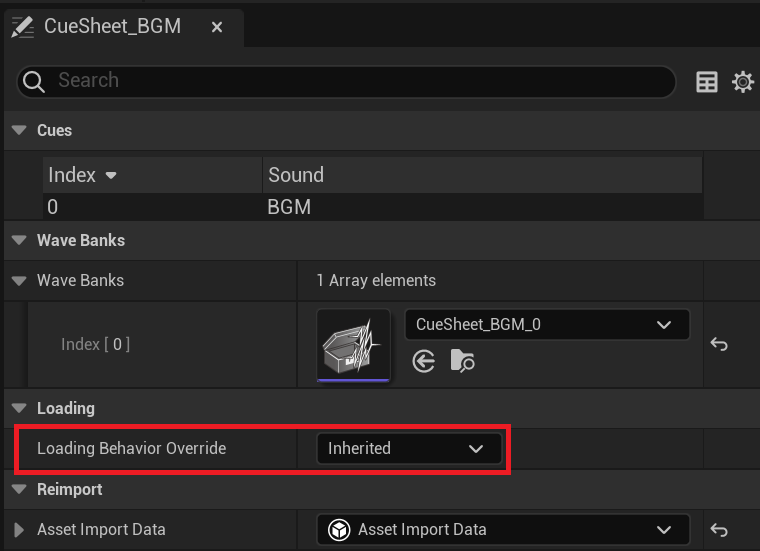This screenshot has height=551, width=760.
Task: Collapse the Wave Banks array property
Action: (x=19, y=281)
